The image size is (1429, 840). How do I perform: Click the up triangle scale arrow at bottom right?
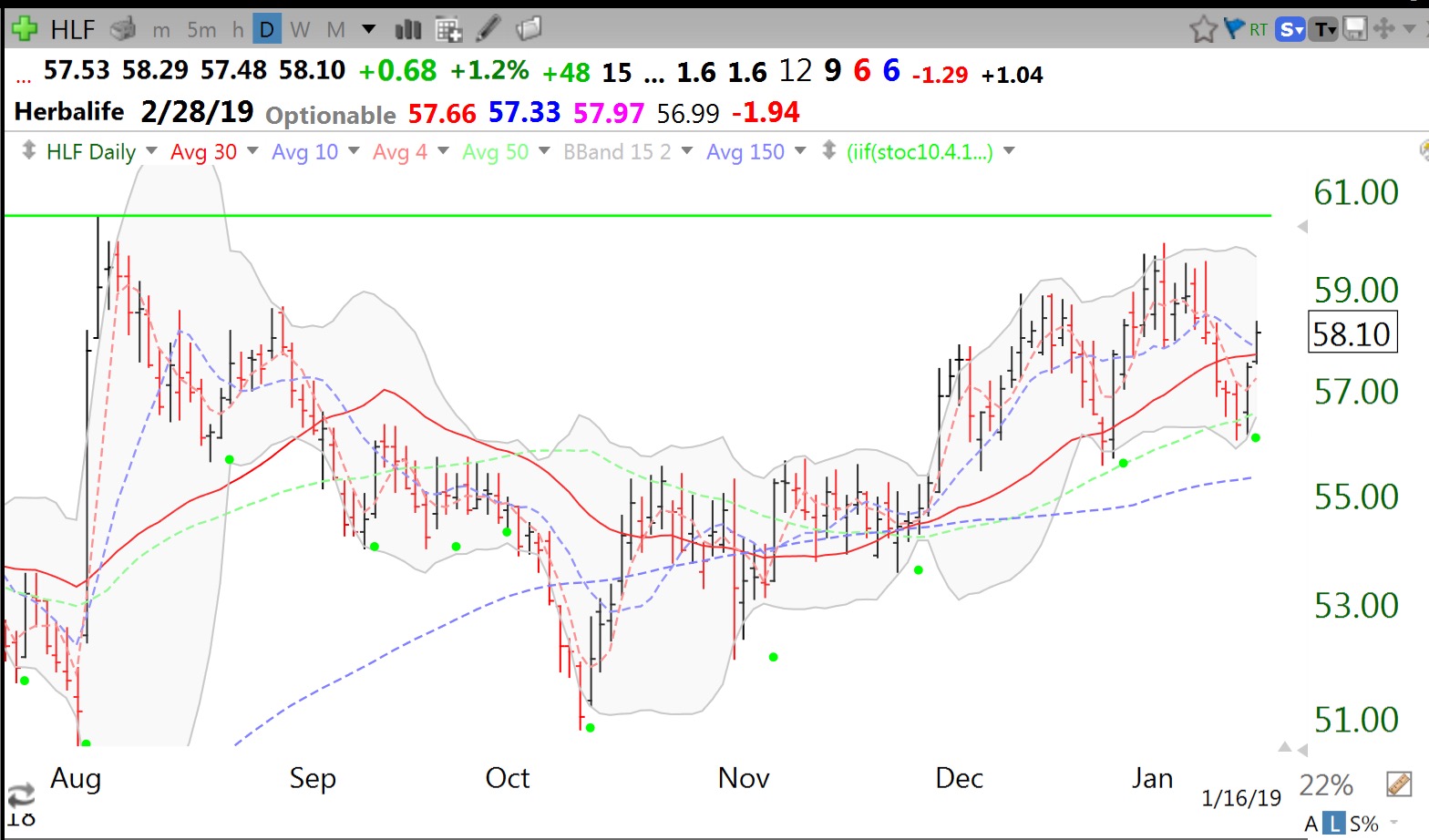[1285, 747]
